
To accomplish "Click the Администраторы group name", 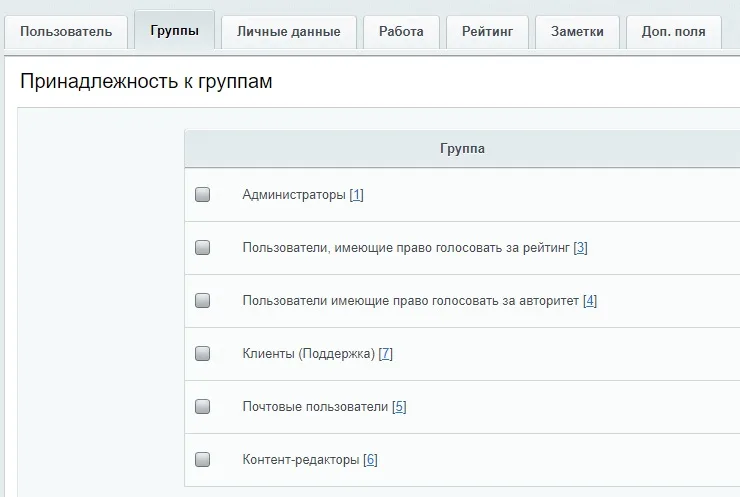I will tap(294, 194).
